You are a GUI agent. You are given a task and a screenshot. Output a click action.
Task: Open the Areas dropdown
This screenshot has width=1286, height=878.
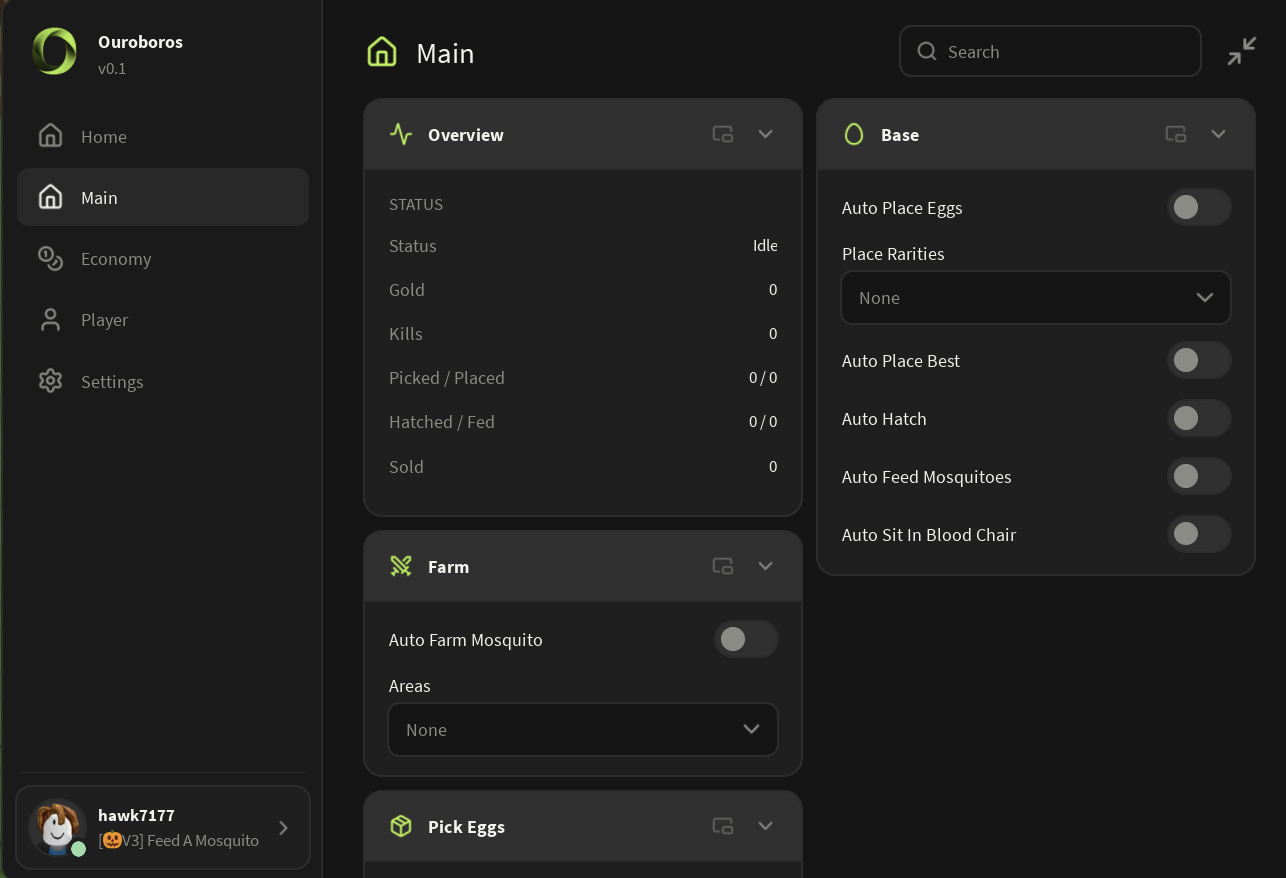coord(583,729)
